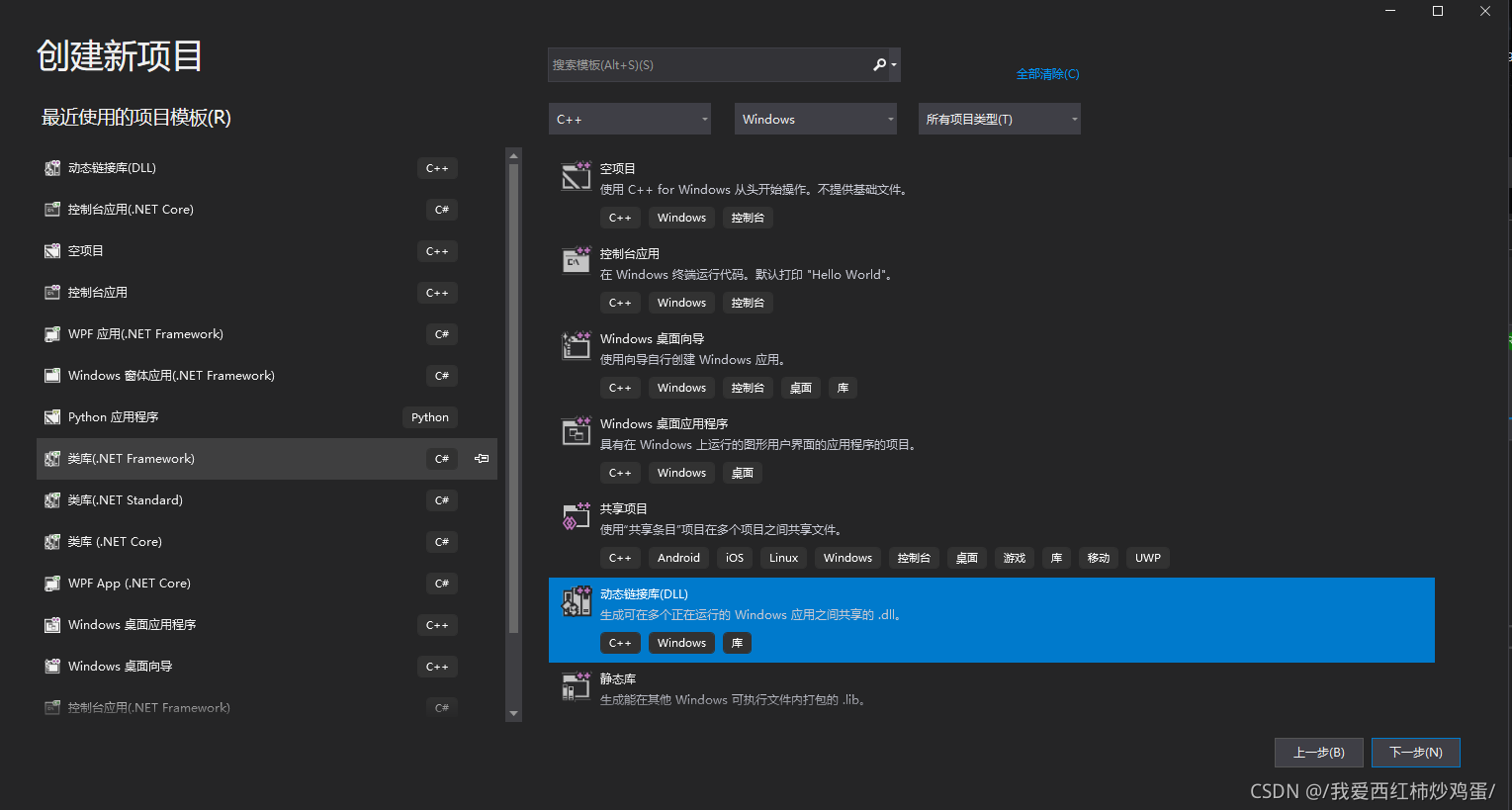Click the recent templates scrollbar up arrow
The image size is (1512, 810).
pos(513,155)
